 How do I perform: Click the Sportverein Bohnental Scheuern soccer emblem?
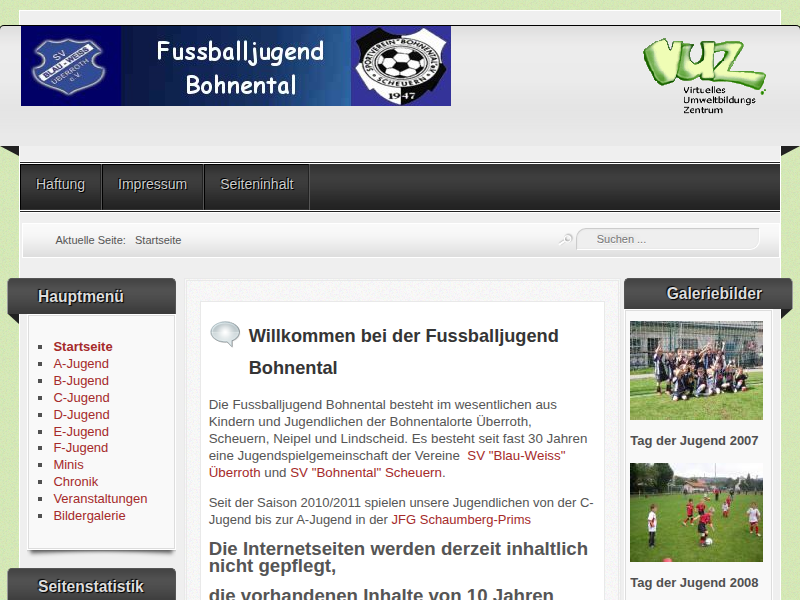pyautogui.click(x=399, y=66)
